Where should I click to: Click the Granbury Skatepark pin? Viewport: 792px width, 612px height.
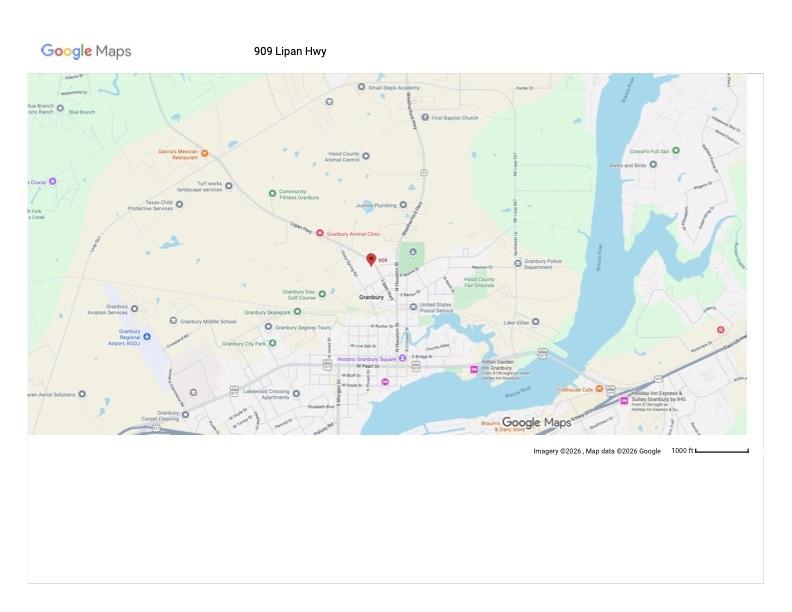tap(298, 312)
